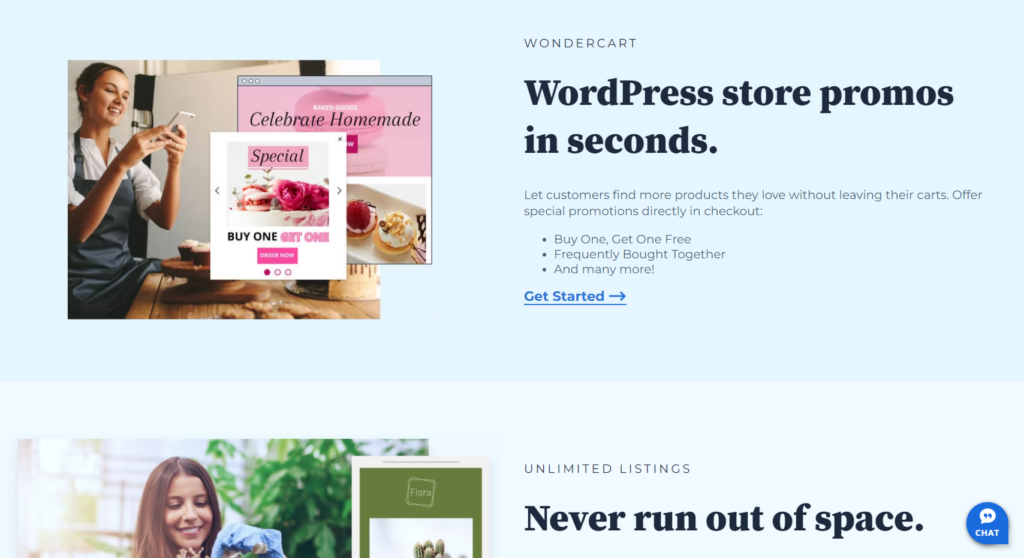
Task: Click the WONDERCART label
Action: coord(580,43)
